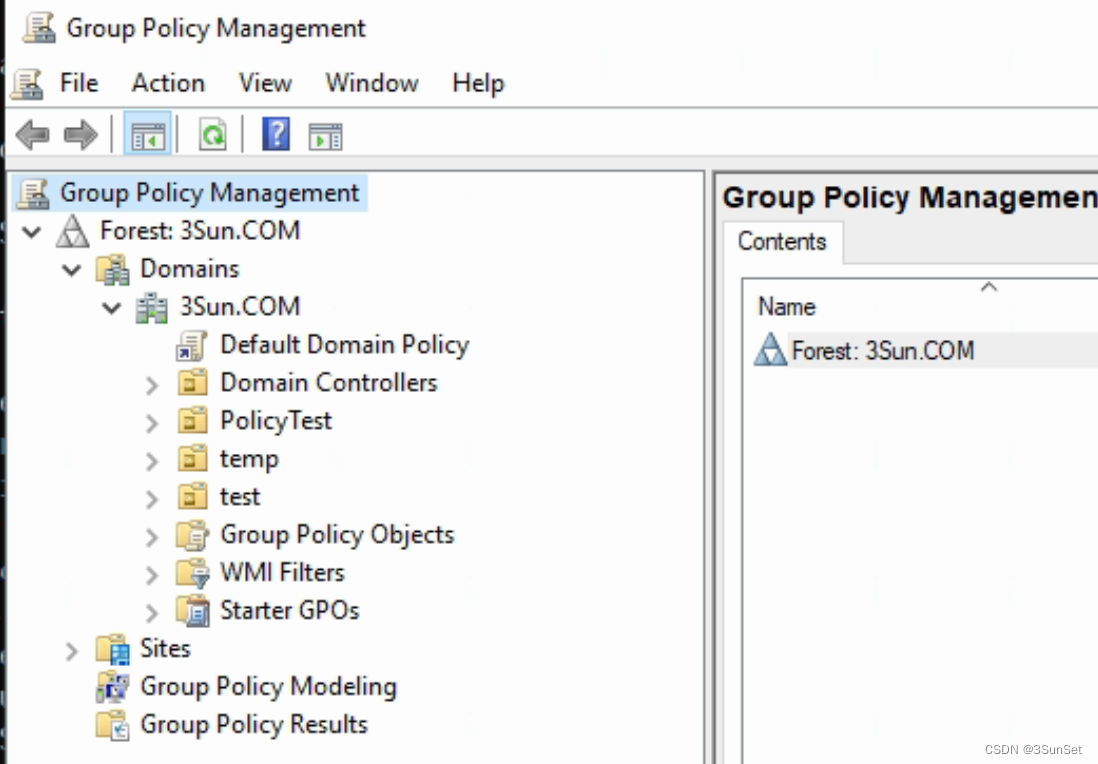This screenshot has height=764, width=1098.
Task: Select the PolicyTest organizational unit
Action: click(x=275, y=421)
